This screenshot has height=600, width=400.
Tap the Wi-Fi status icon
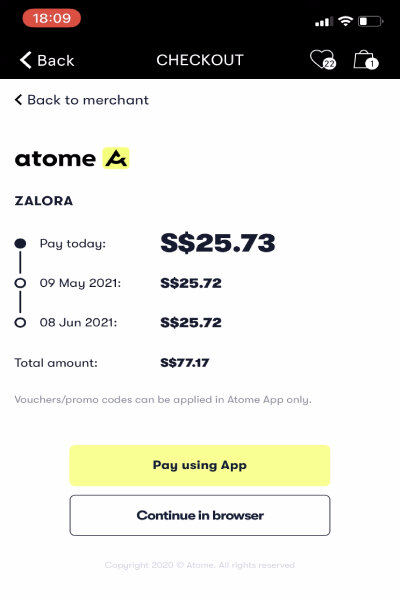(345, 21)
